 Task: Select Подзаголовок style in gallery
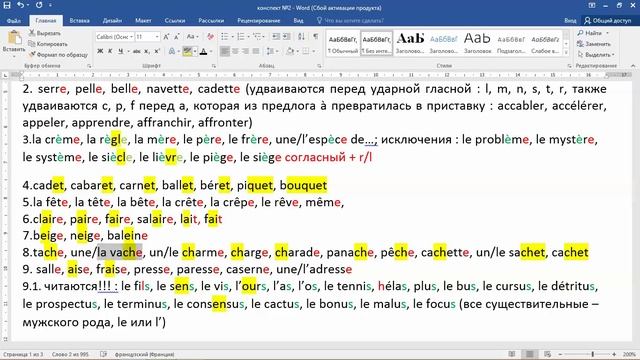pos(511,43)
